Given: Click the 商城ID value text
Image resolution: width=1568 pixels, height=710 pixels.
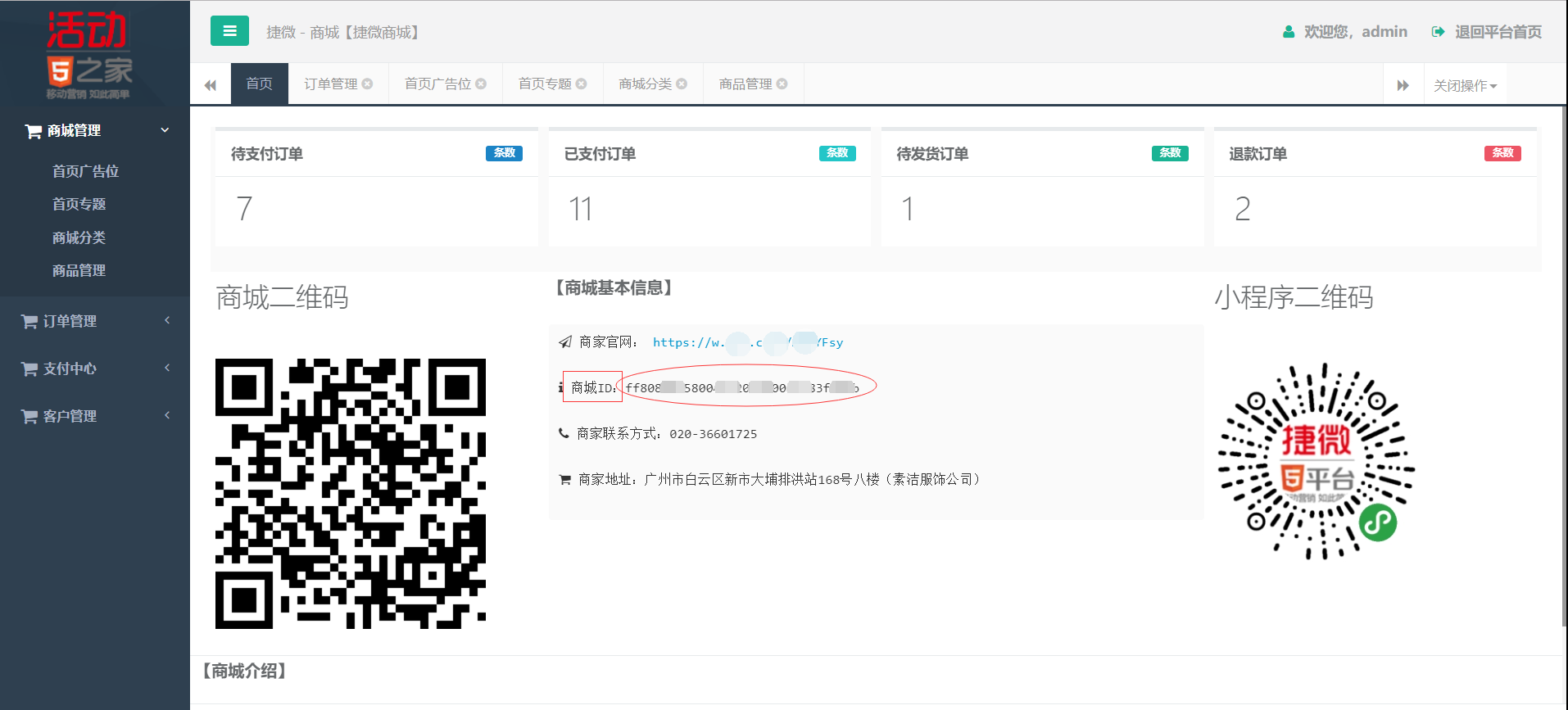Looking at the screenshot, I should tap(742, 388).
